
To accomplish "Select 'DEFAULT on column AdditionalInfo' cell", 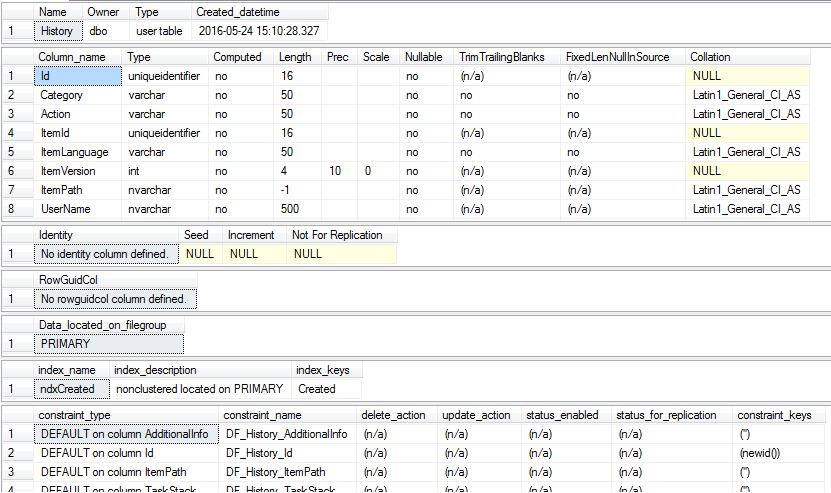I will (x=127, y=435).
